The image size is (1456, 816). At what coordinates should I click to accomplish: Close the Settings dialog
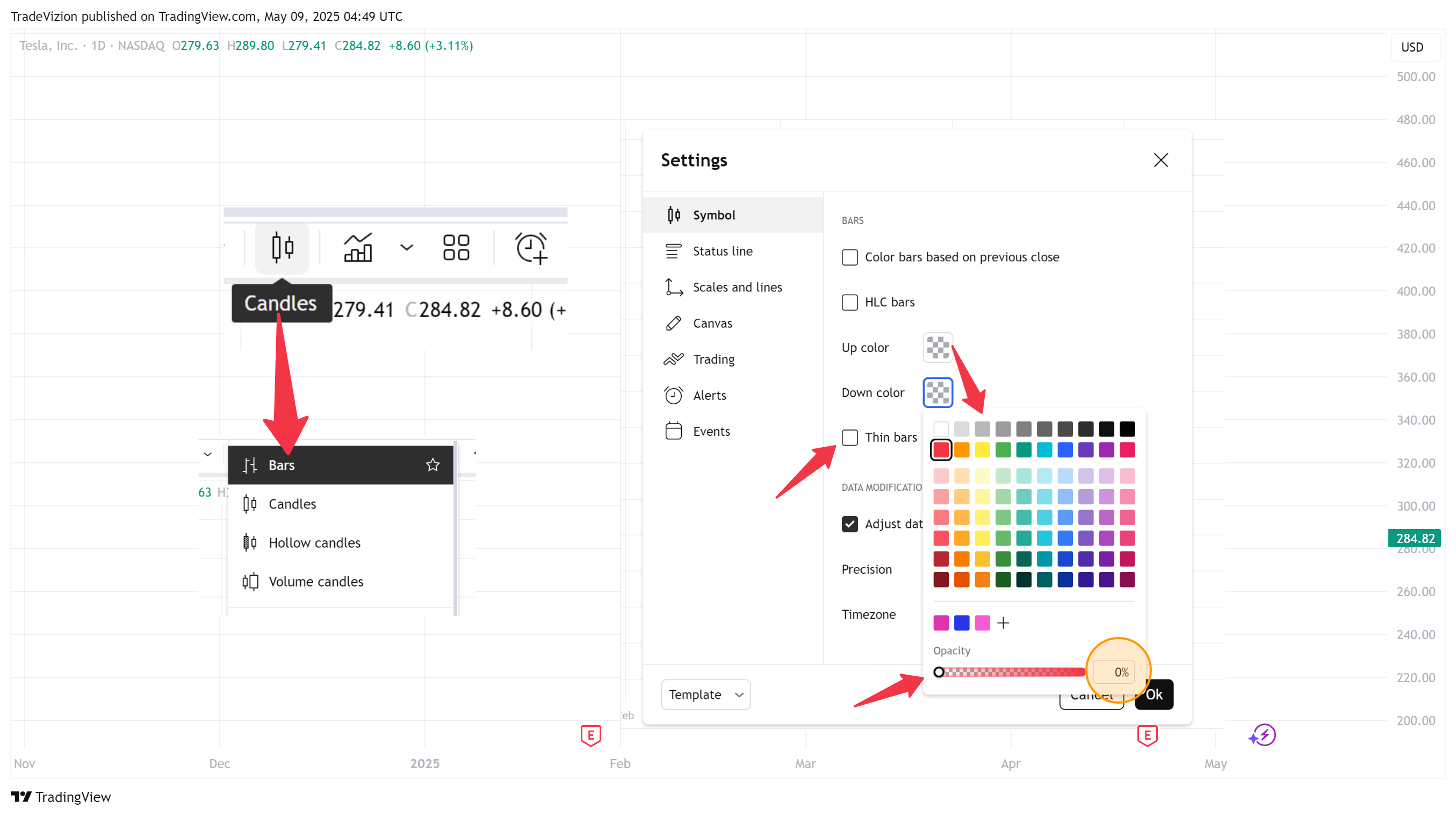[1161, 160]
